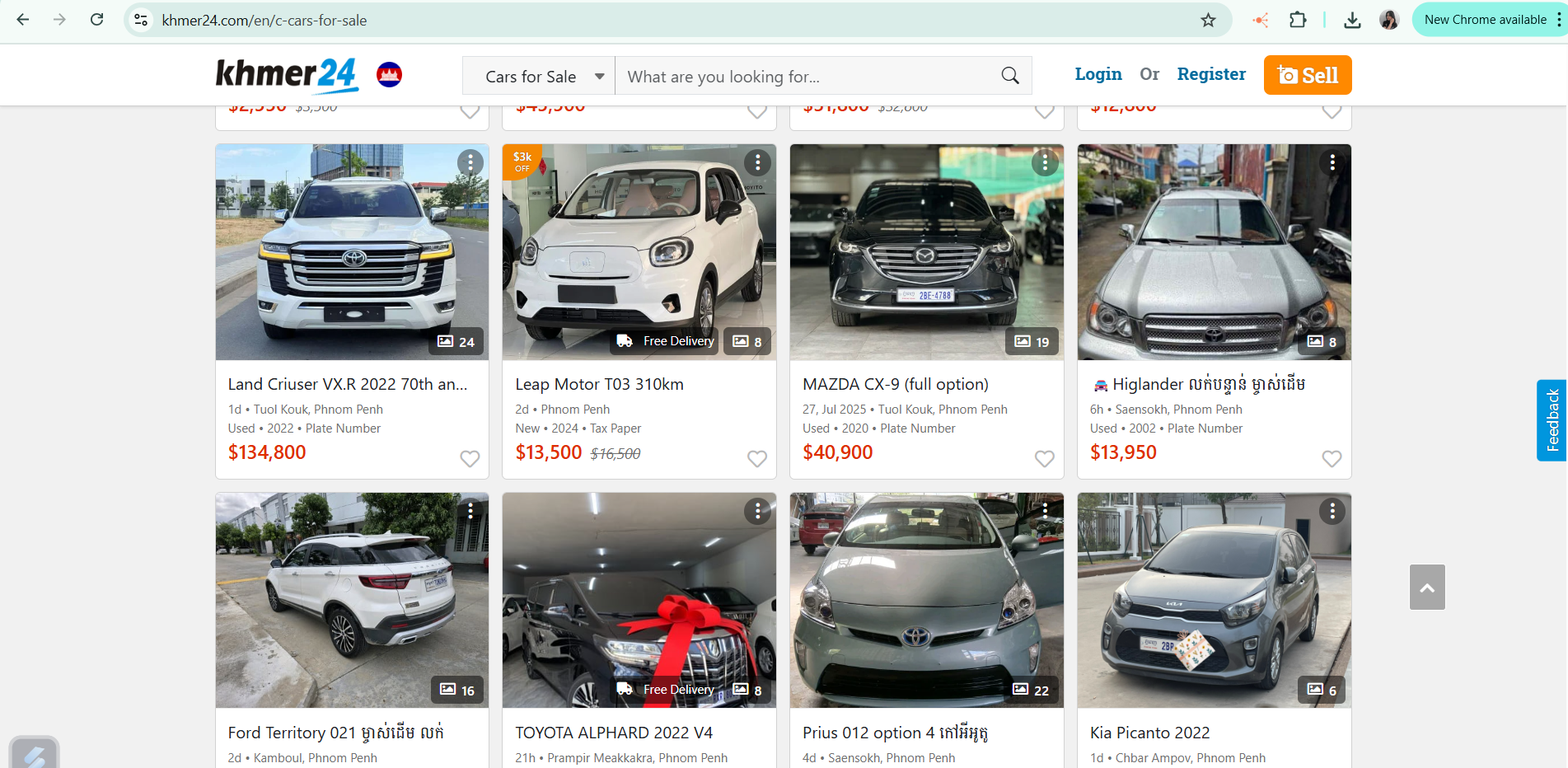Open MAZDA CX-9 (full option) listing title
This screenshot has height=768, width=1568.
(896, 384)
